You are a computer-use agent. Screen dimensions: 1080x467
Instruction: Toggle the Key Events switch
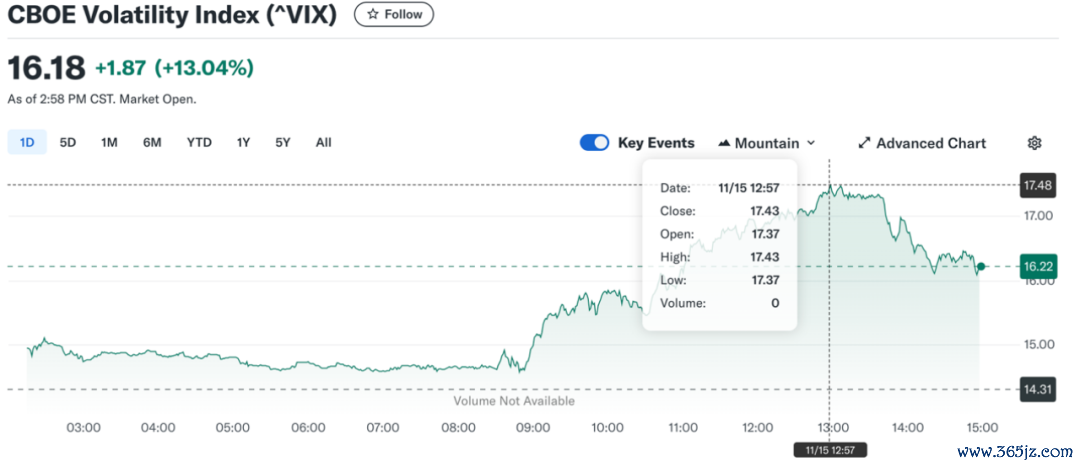pyautogui.click(x=594, y=143)
